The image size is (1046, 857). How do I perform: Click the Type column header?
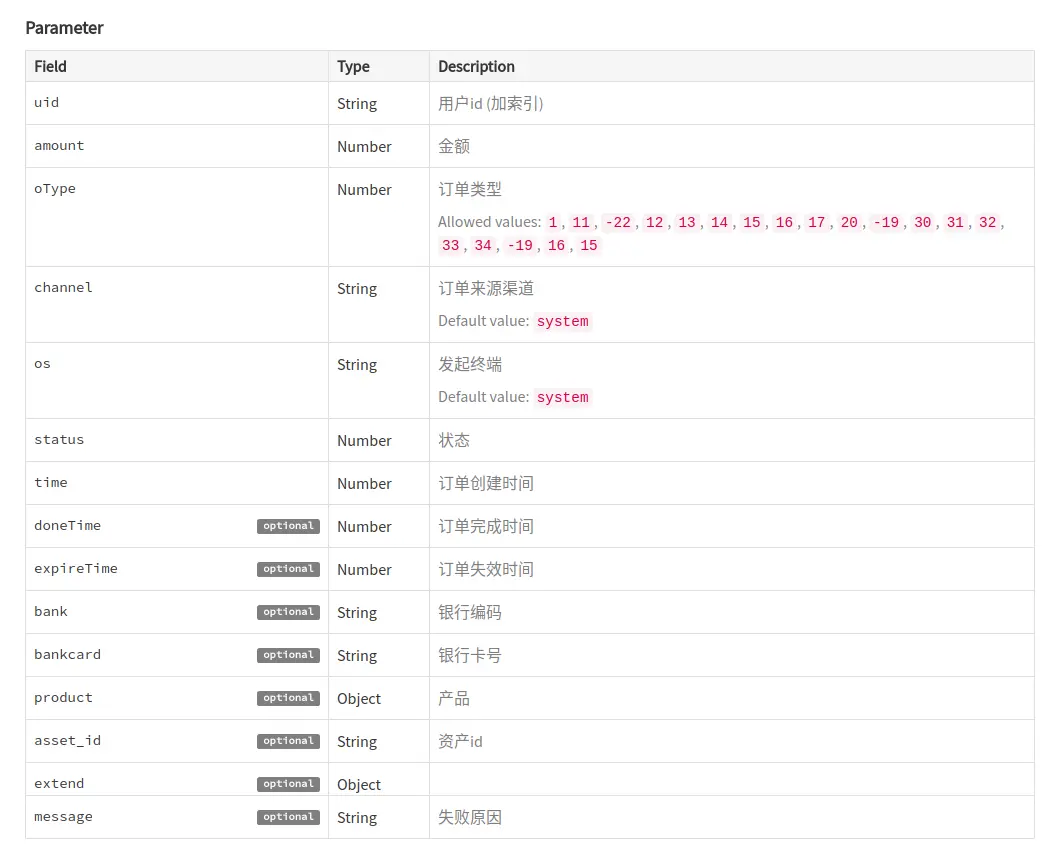[x=353, y=67]
